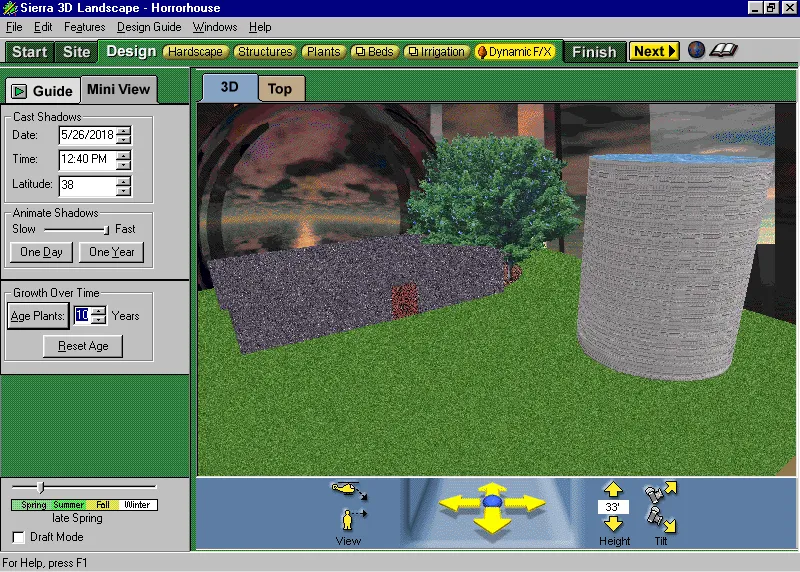Image resolution: width=800 pixels, height=572 pixels.
Task: Enable the Draft Mode checkbox
Action: pyautogui.click(x=18, y=537)
